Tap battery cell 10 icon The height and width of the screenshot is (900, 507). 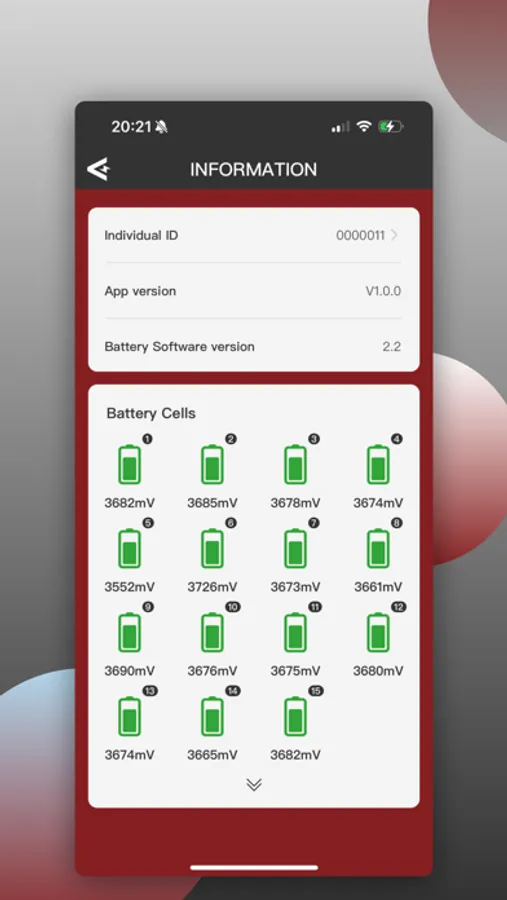tap(212, 632)
